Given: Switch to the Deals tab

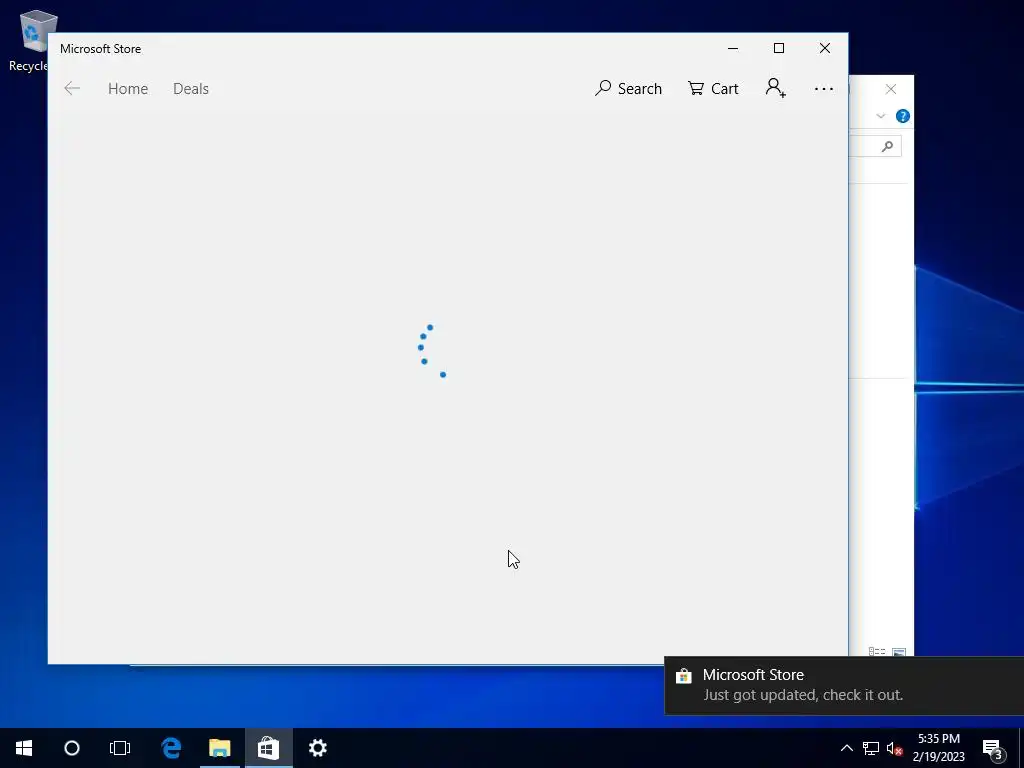Looking at the screenshot, I should (191, 89).
